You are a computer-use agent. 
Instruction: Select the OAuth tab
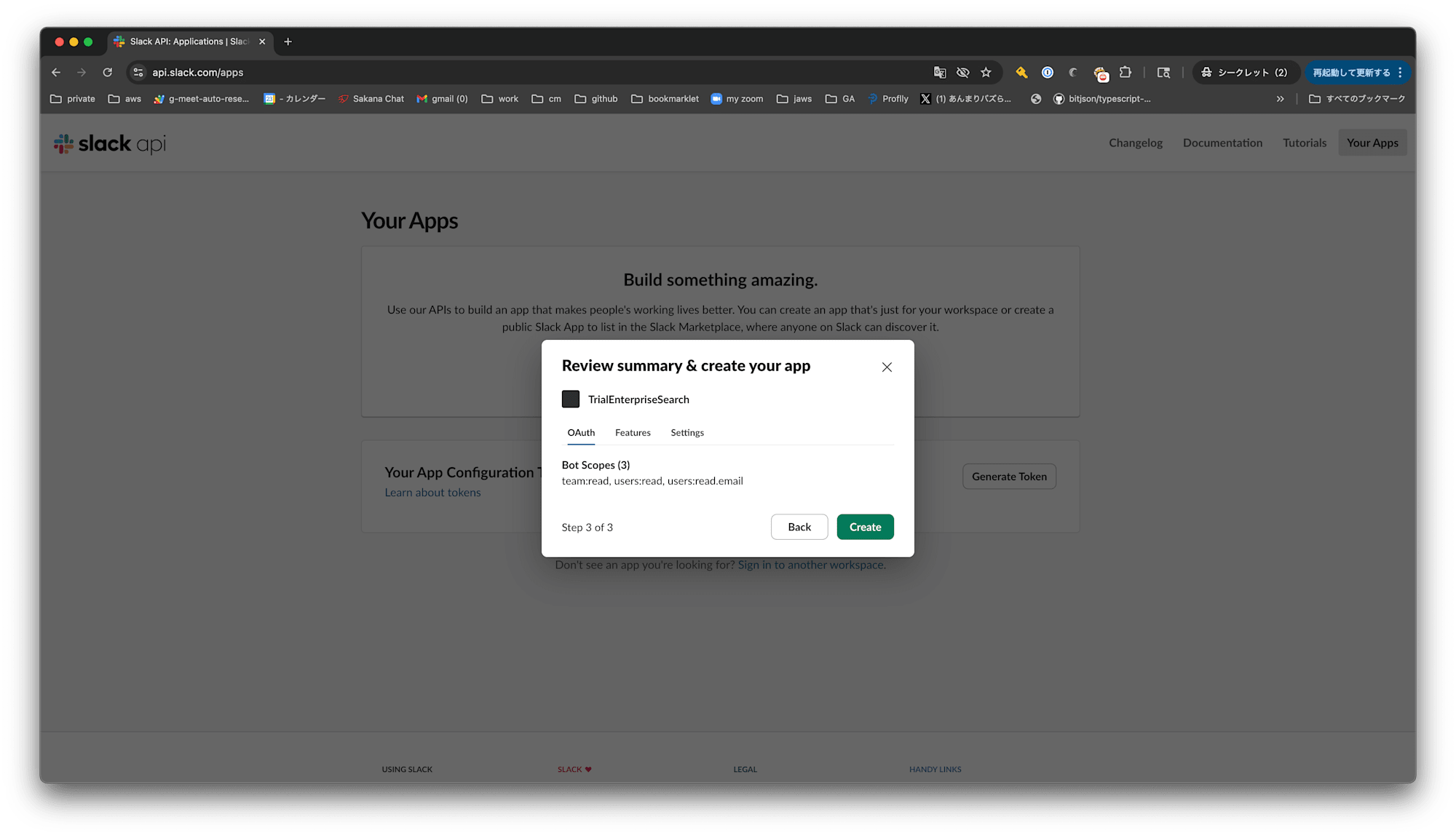(x=581, y=432)
